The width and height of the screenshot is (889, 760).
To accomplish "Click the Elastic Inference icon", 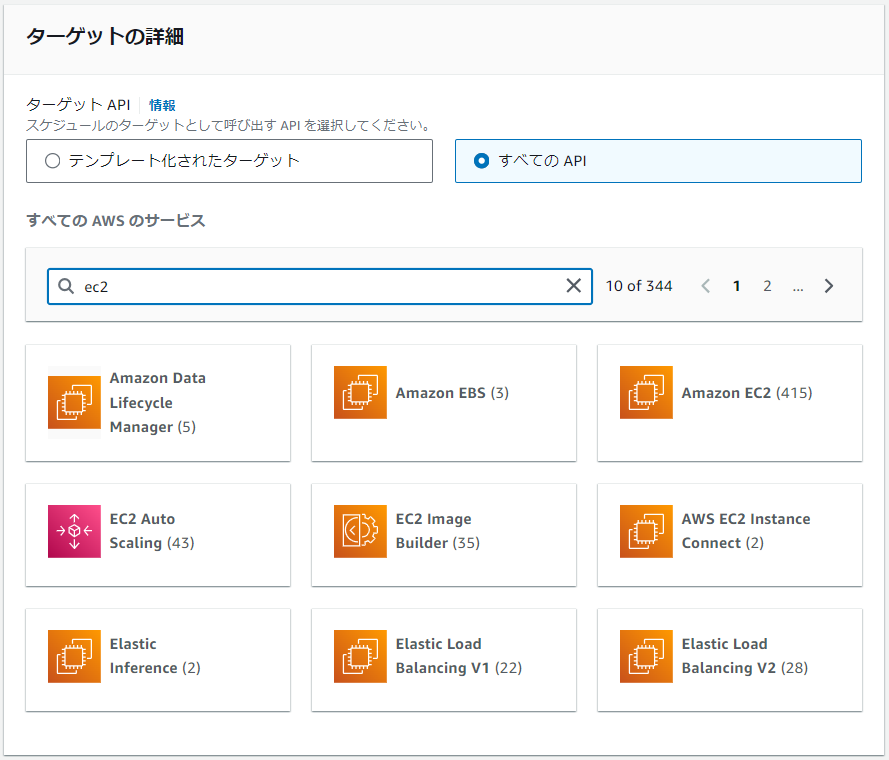I will pyautogui.click(x=74, y=656).
